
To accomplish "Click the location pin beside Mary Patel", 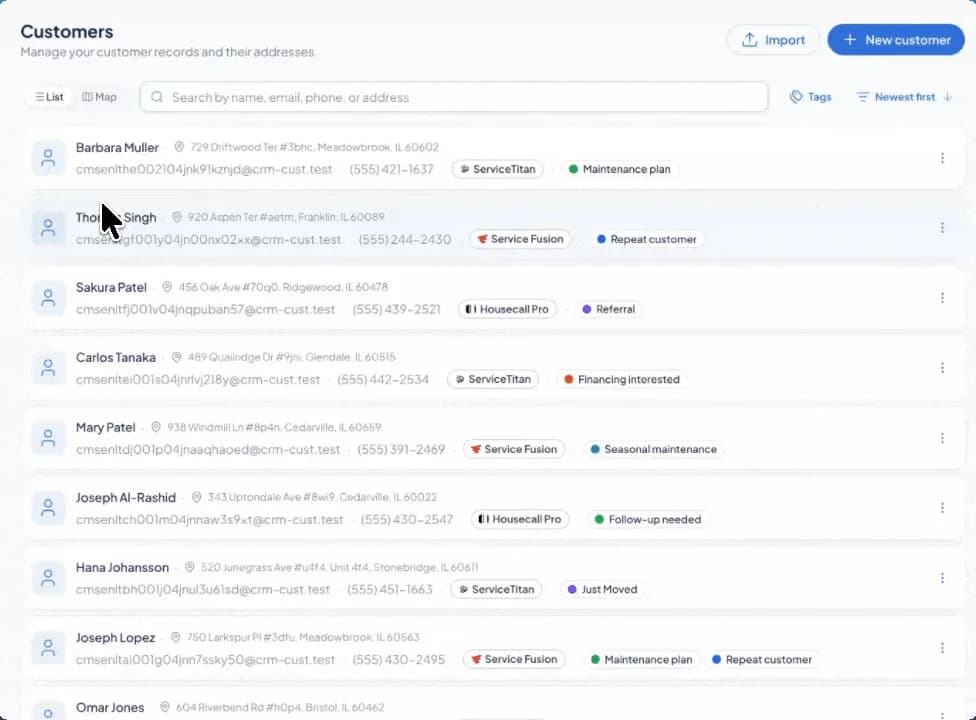I will 156,427.
